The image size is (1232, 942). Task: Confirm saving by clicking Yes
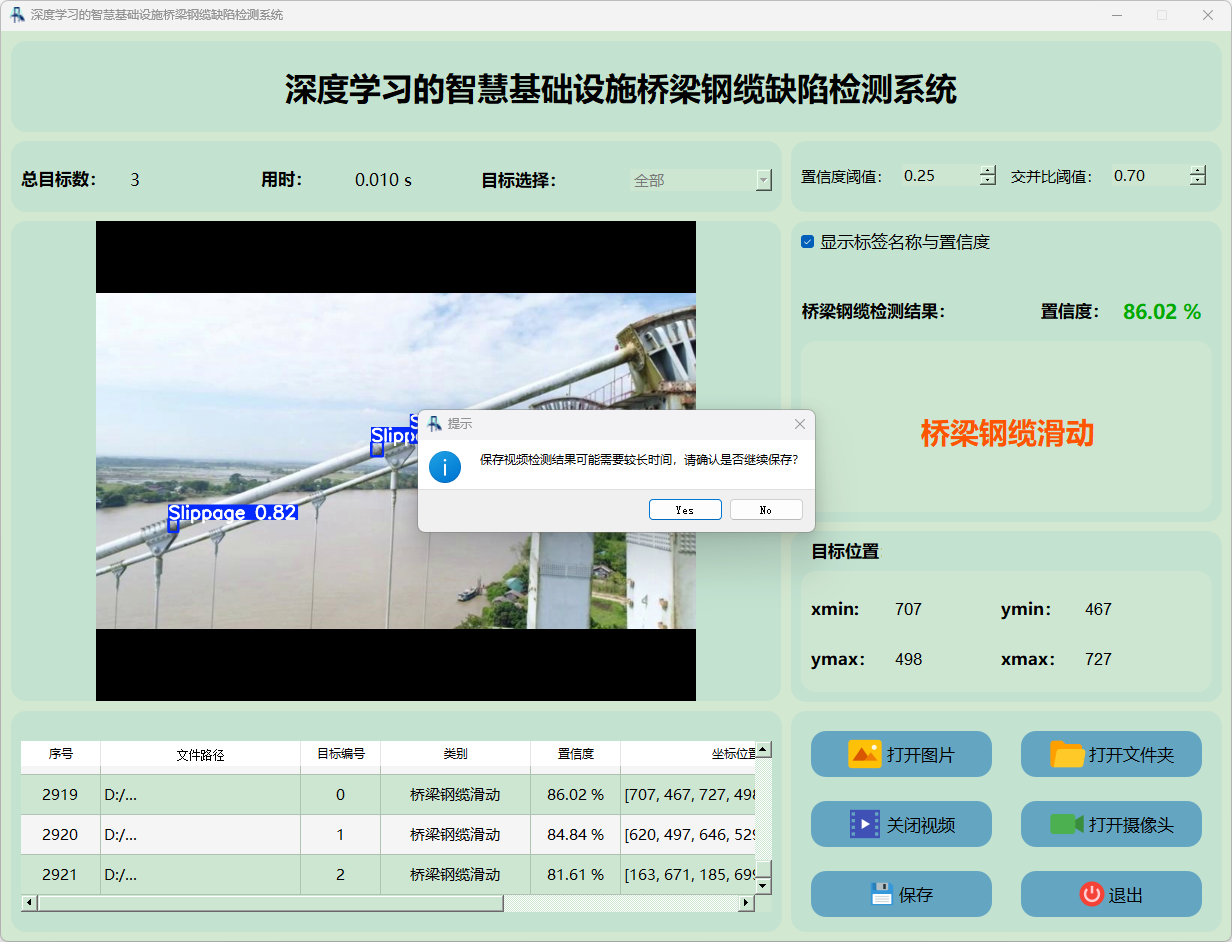coord(685,509)
